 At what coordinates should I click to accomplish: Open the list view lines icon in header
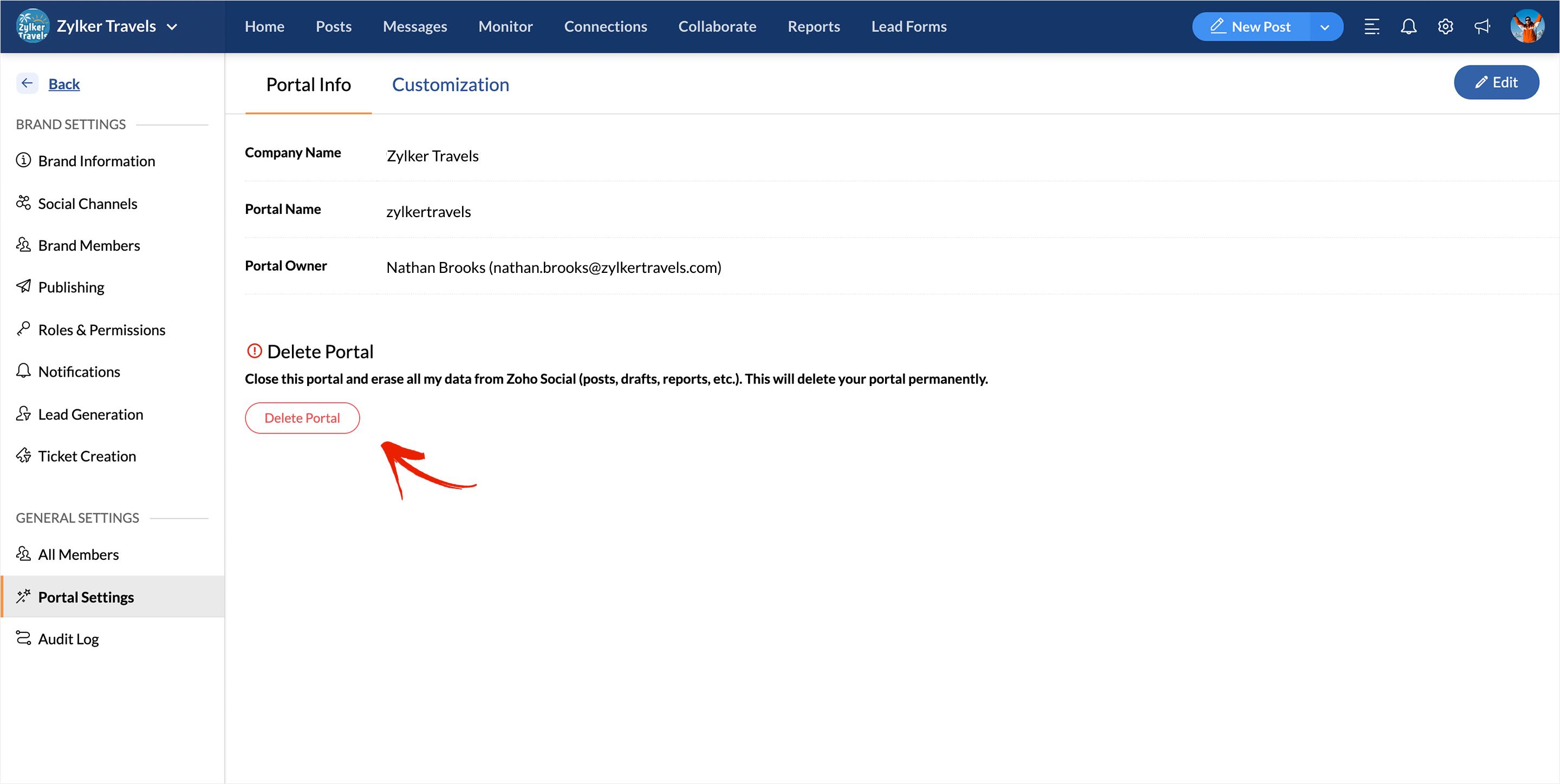1371,27
